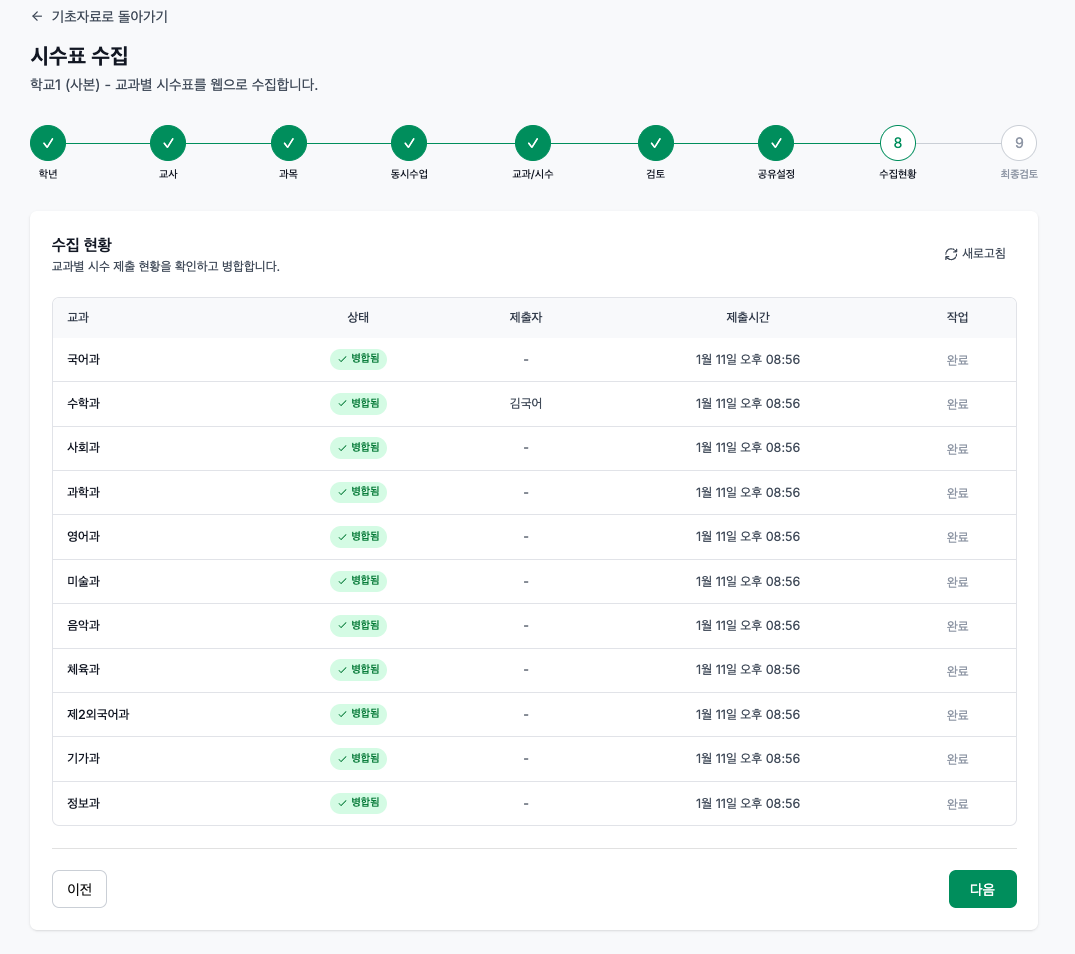Click the back arrow icon at top
The height and width of the screenshot is (954, 1075).
click(37, 16)
